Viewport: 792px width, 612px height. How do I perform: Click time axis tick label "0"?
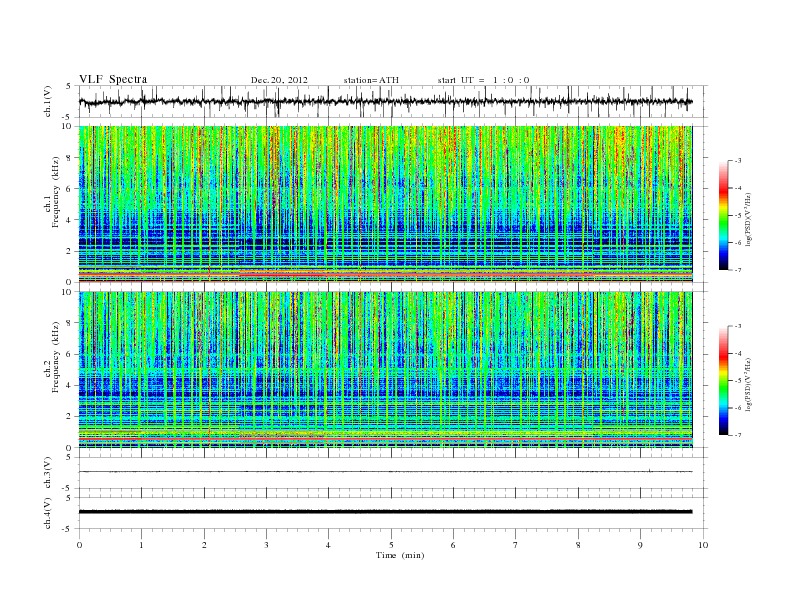(x=79, y=545)
